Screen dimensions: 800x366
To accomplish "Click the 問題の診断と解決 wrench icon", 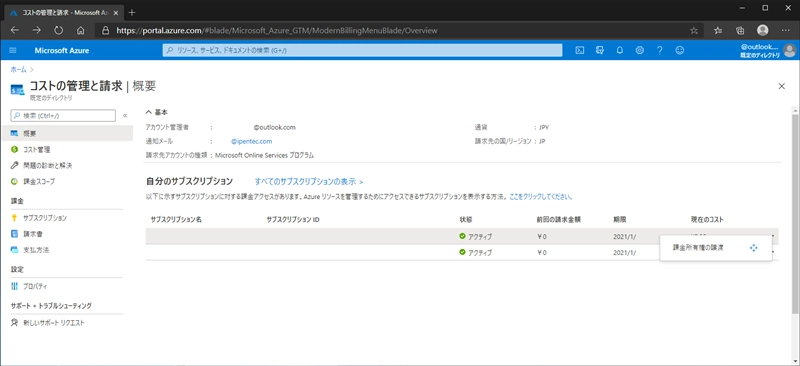I will 14,165.
